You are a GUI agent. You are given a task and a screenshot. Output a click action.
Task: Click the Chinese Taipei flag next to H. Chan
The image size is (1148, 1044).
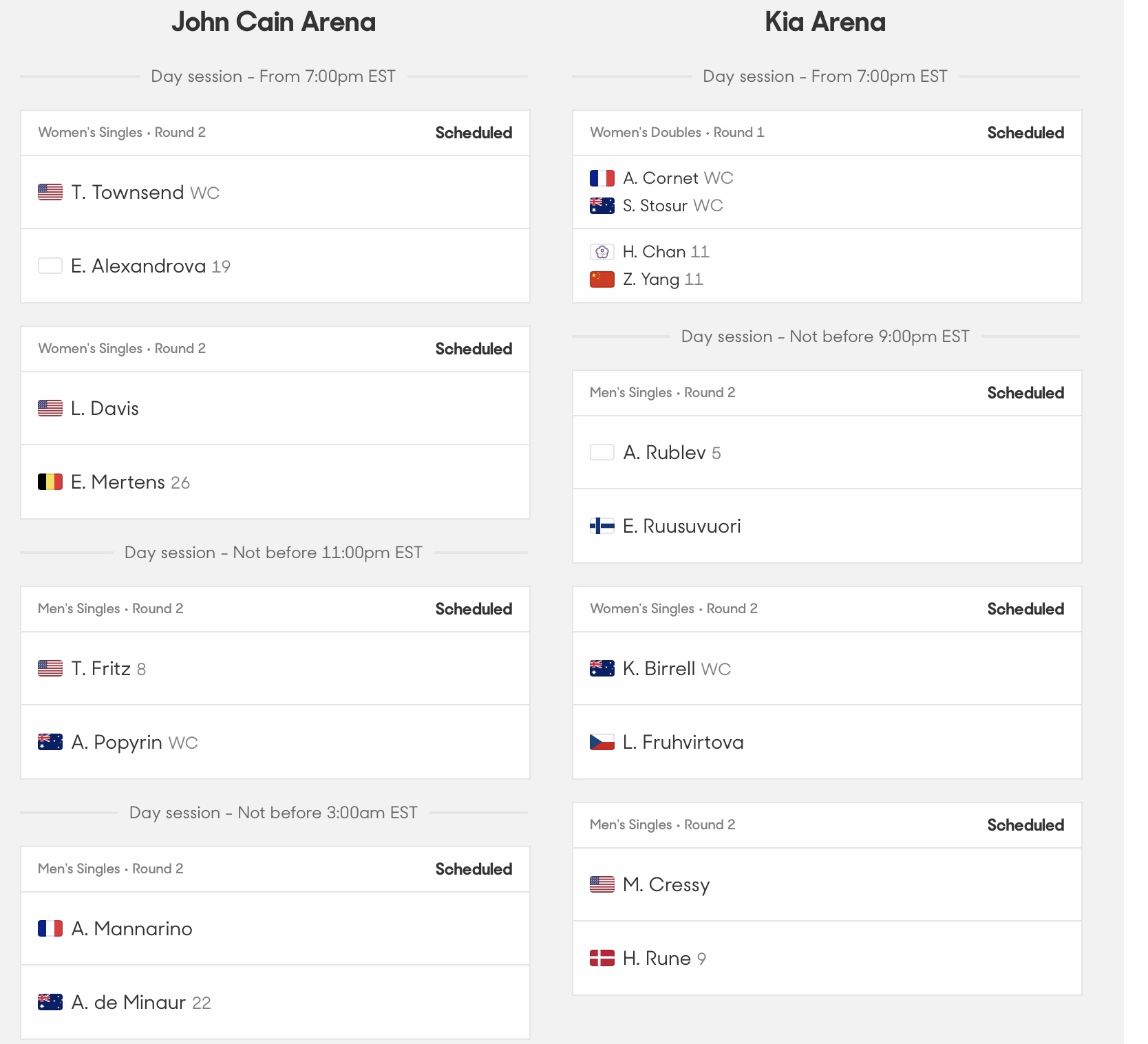pos(602,252)
